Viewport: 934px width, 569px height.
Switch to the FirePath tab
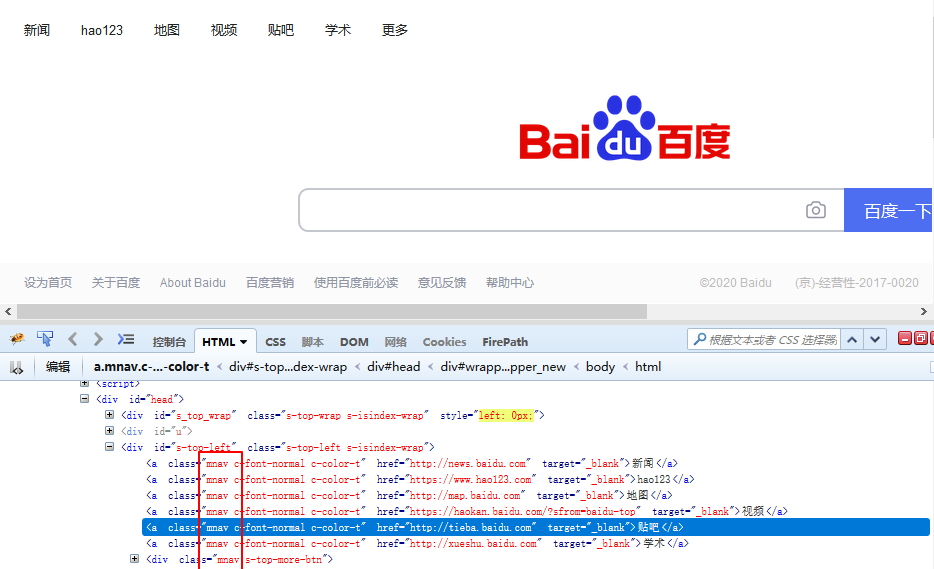coord(505,342)
